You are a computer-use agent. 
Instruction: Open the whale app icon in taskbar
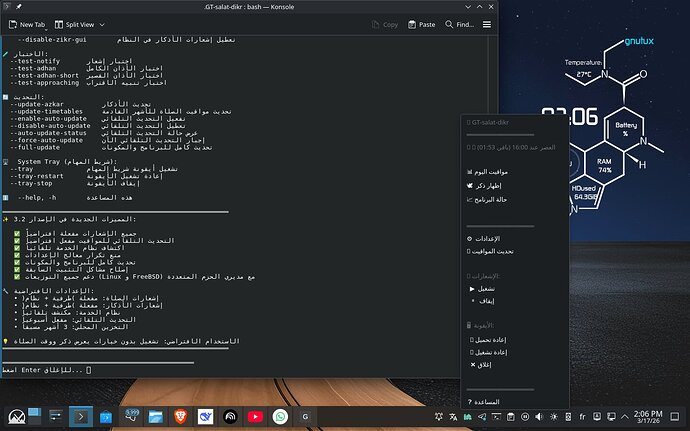click(x=205, y=416)
